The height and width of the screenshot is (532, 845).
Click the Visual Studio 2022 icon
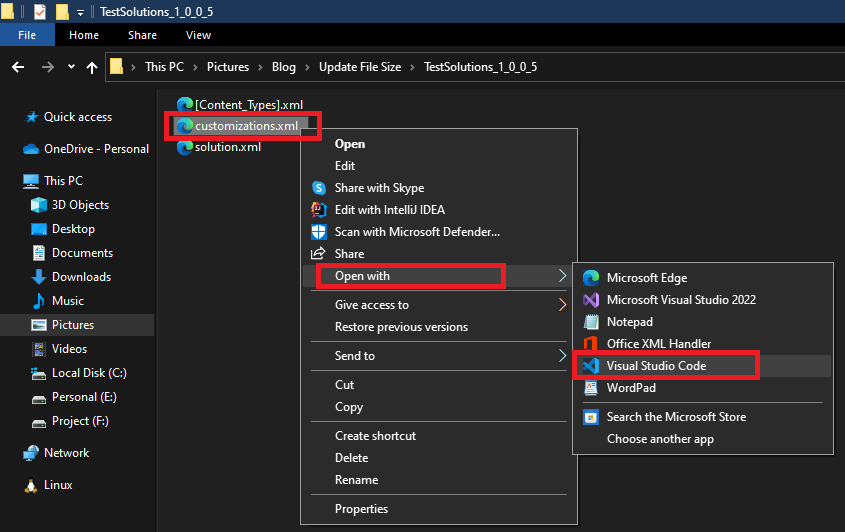(590, 300)
